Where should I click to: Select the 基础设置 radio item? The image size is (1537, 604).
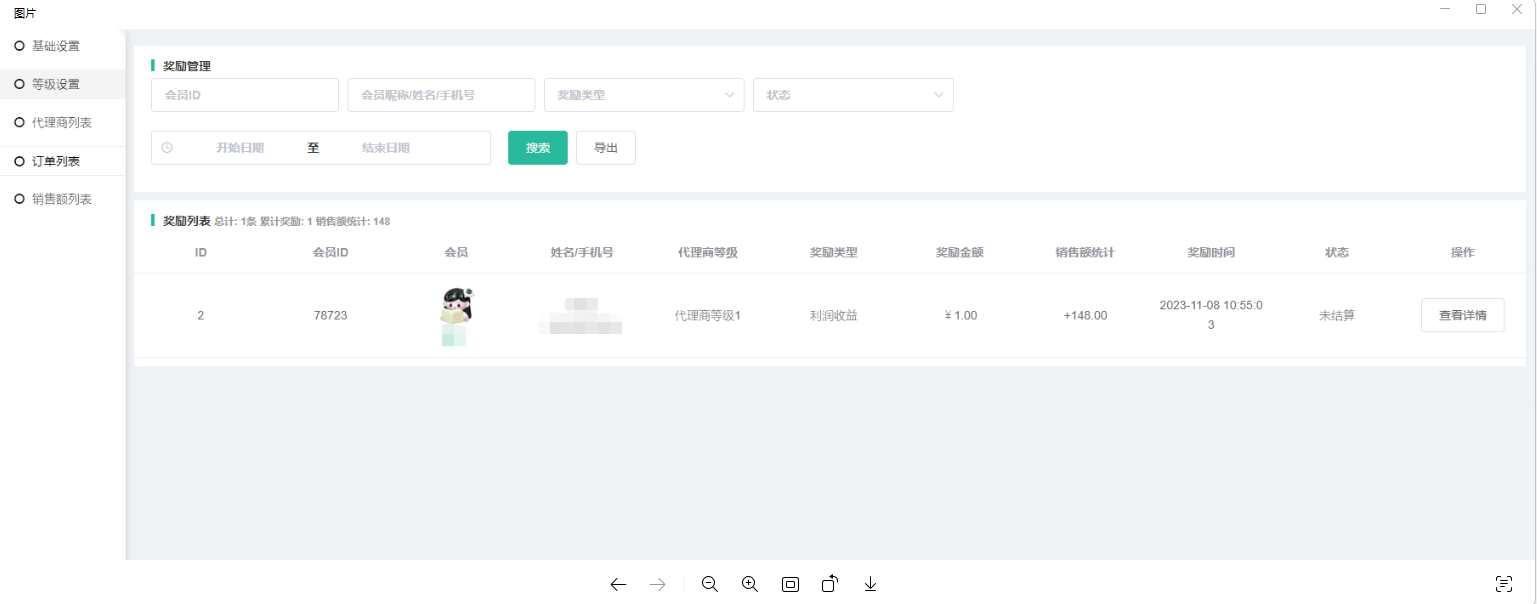(55, 46)
